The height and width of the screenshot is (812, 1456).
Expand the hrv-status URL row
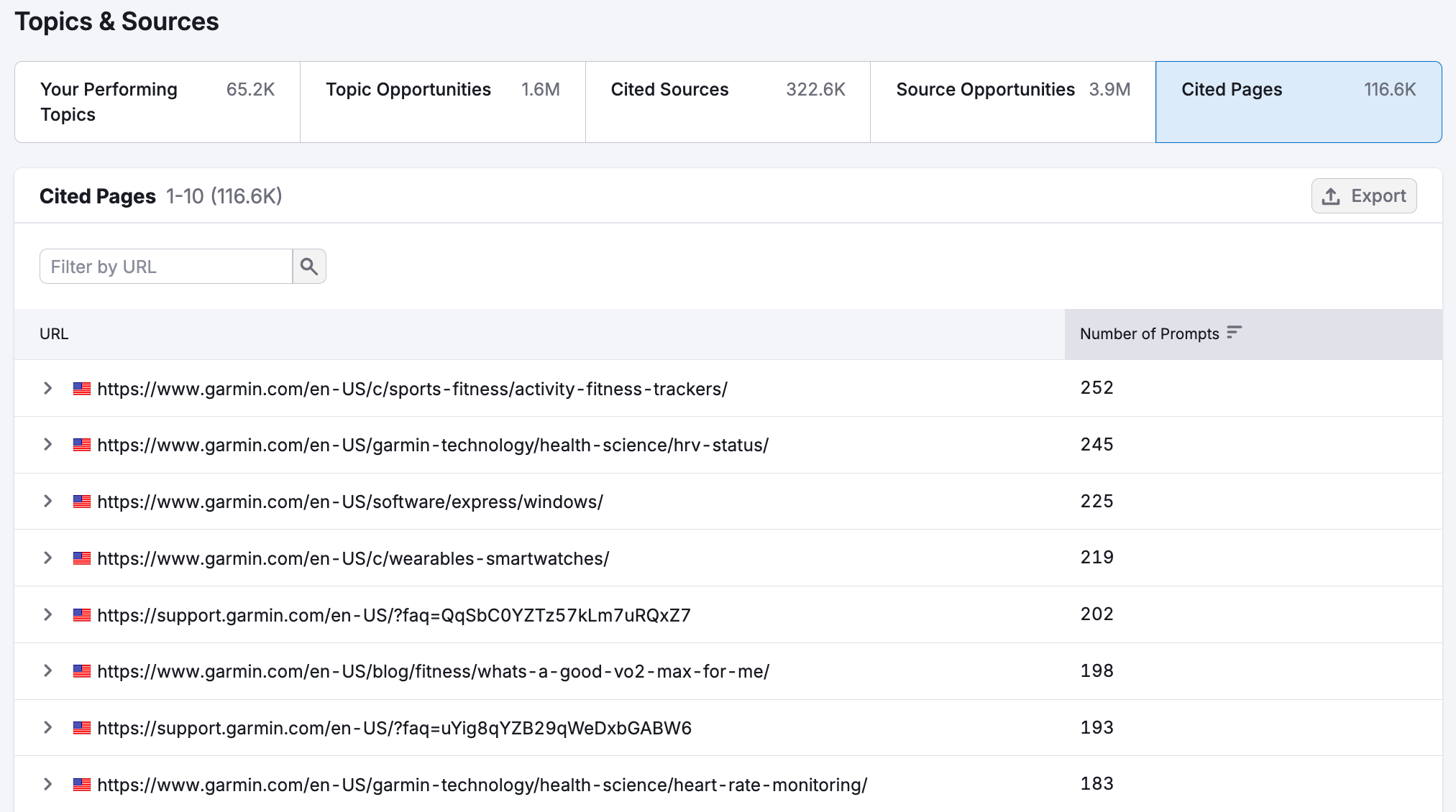(48, 444)
